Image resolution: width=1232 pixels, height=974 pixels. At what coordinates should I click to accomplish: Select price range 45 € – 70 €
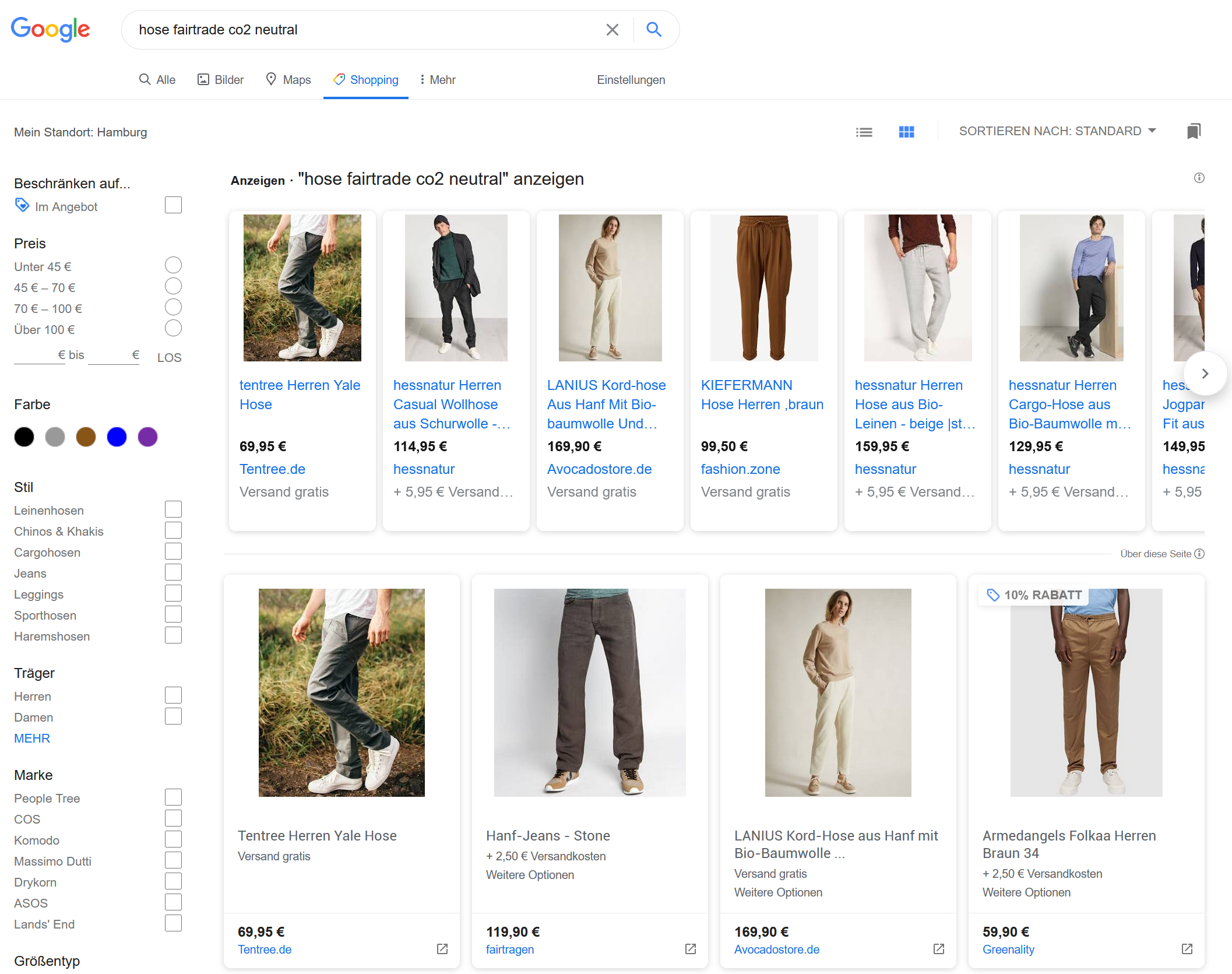[x=173, y=286]
